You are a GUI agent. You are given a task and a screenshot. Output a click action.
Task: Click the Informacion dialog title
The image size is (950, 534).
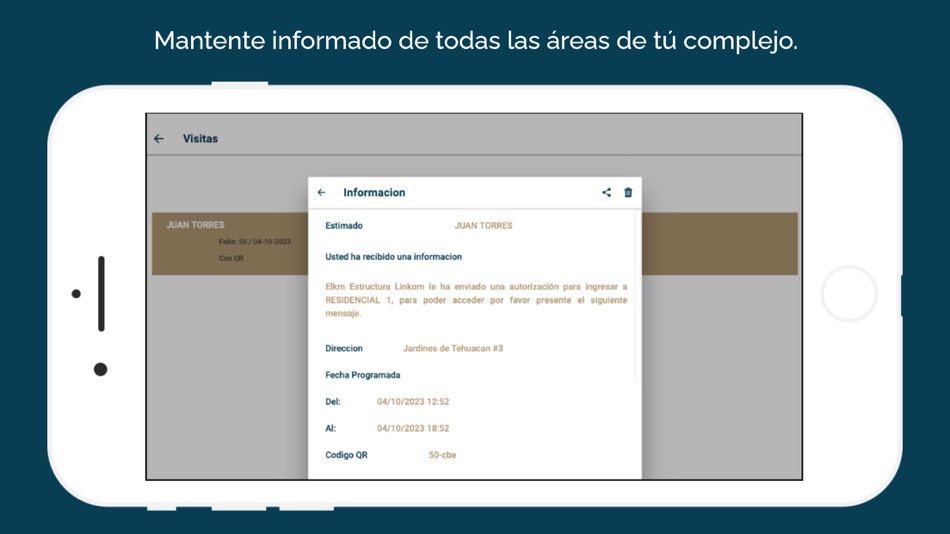[374, 193]
